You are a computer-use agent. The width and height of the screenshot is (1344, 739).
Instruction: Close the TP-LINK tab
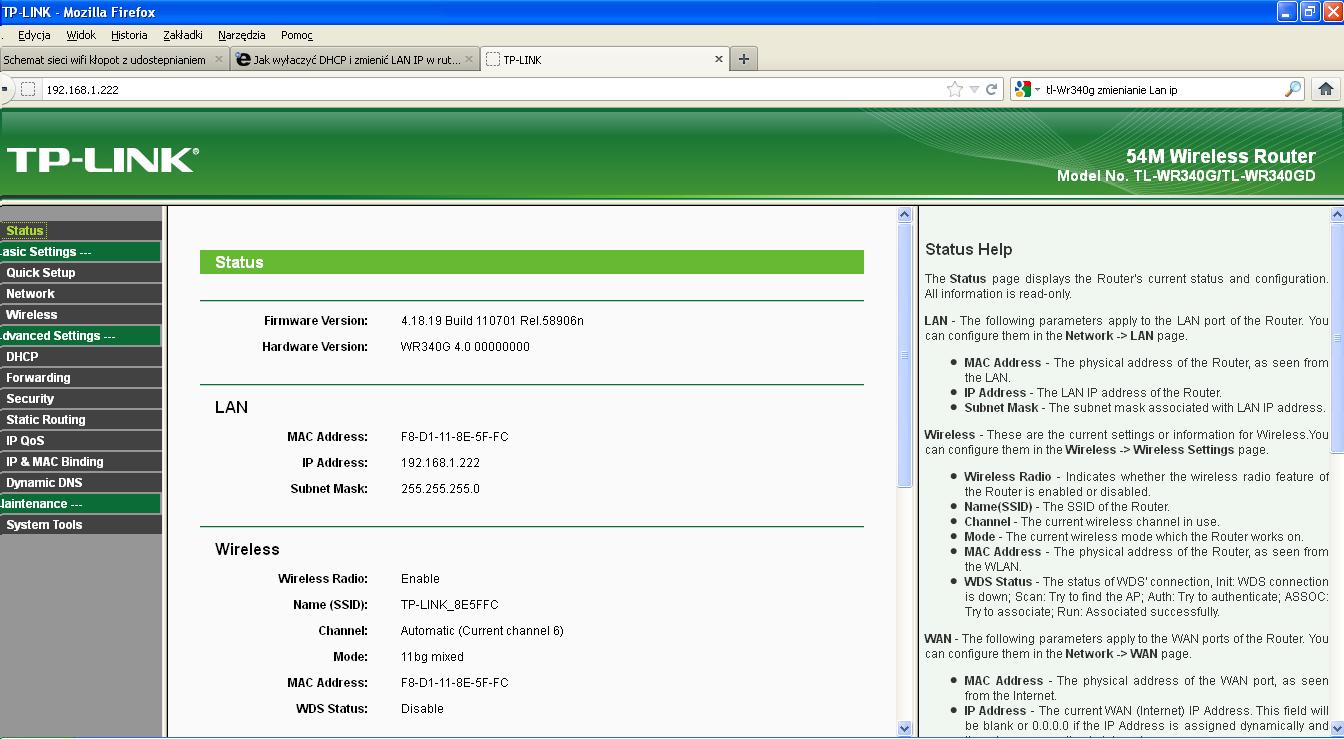[x=718, y=59]
